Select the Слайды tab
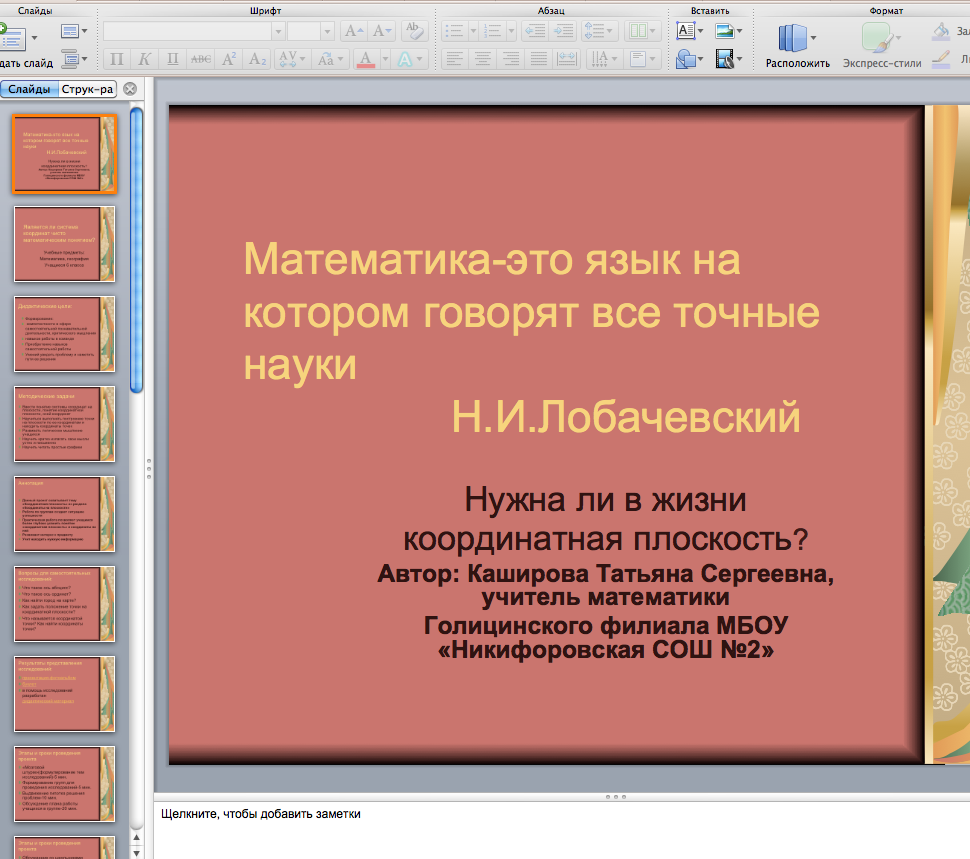Screen dimensions: 970x859 point(29,89)
